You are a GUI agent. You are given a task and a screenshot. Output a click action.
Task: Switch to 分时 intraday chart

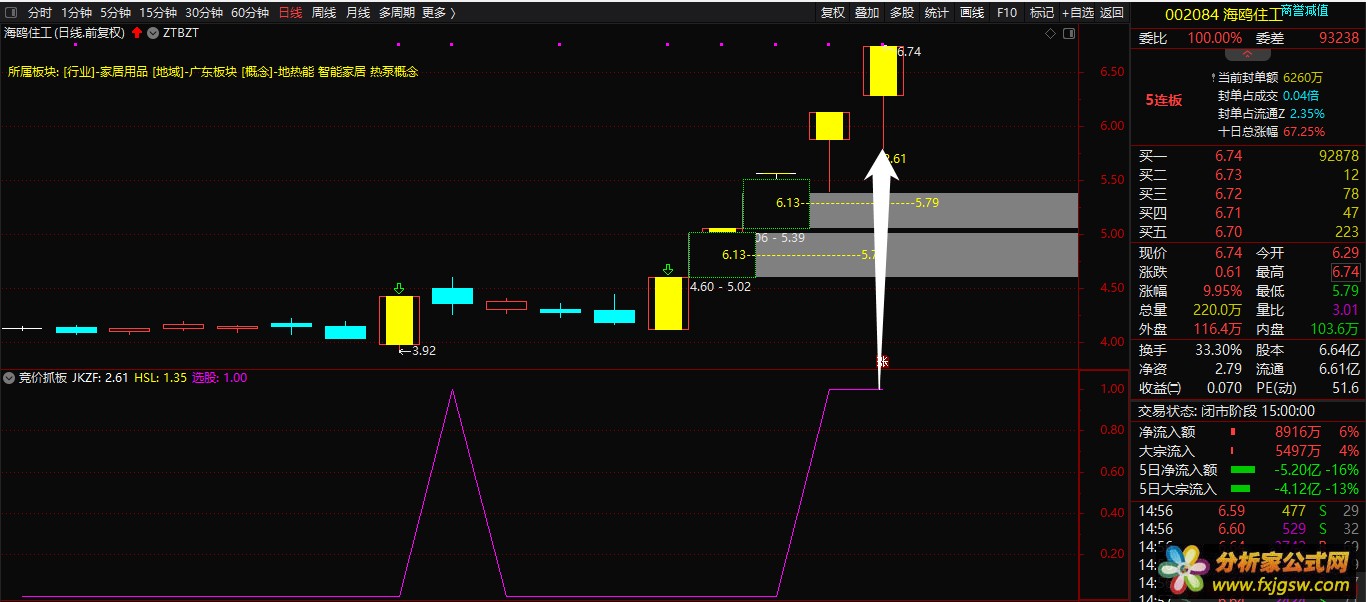[40, 13]
